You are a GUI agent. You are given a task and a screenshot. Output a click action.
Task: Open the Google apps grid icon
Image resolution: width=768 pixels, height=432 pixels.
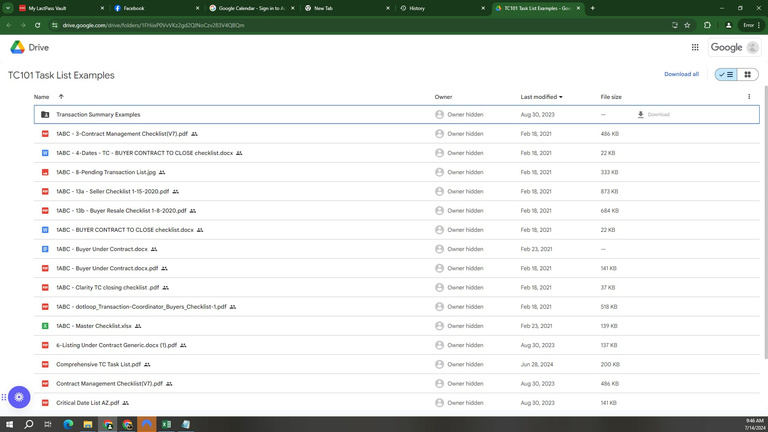tap(695, 47)
